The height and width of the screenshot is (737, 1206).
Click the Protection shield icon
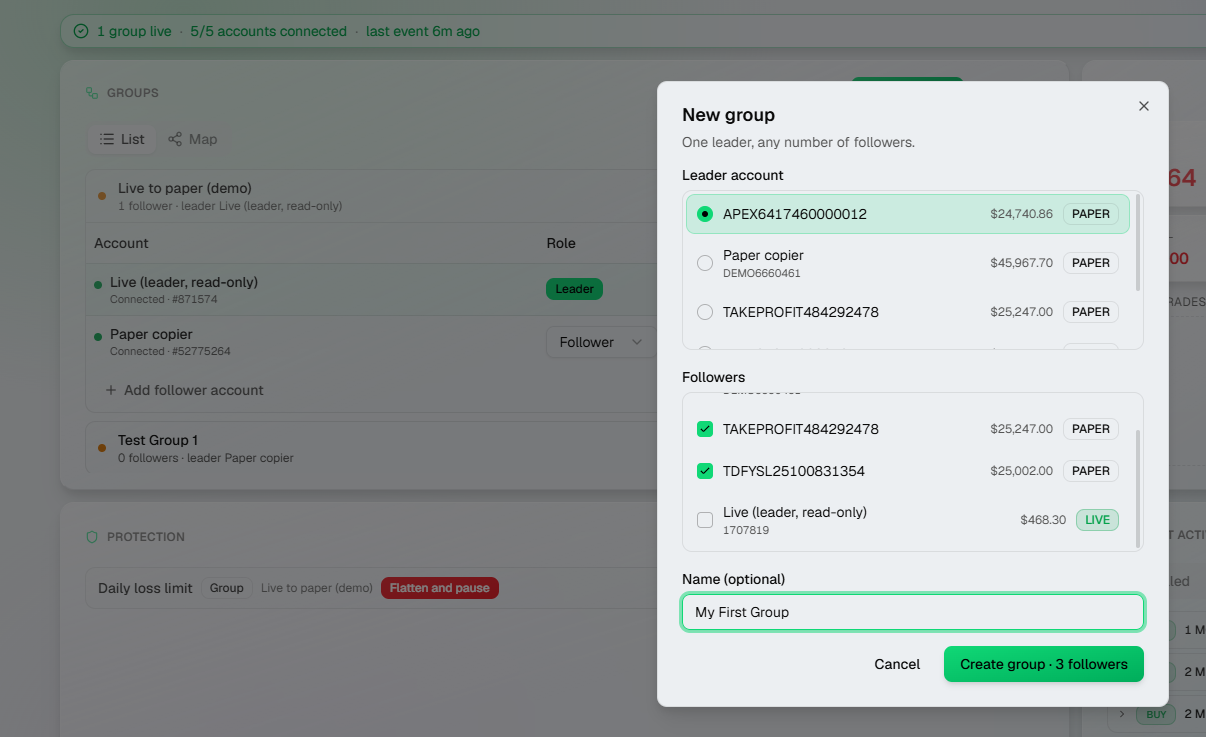(x=92, y=537)
